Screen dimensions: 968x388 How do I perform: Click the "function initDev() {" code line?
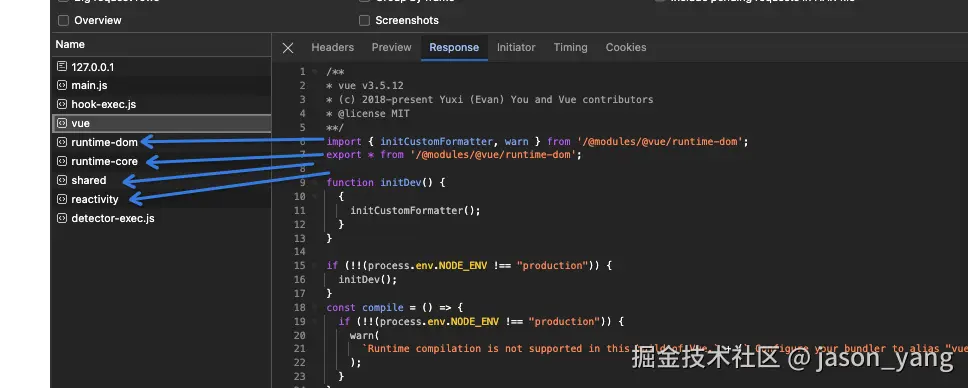(386, 182)
